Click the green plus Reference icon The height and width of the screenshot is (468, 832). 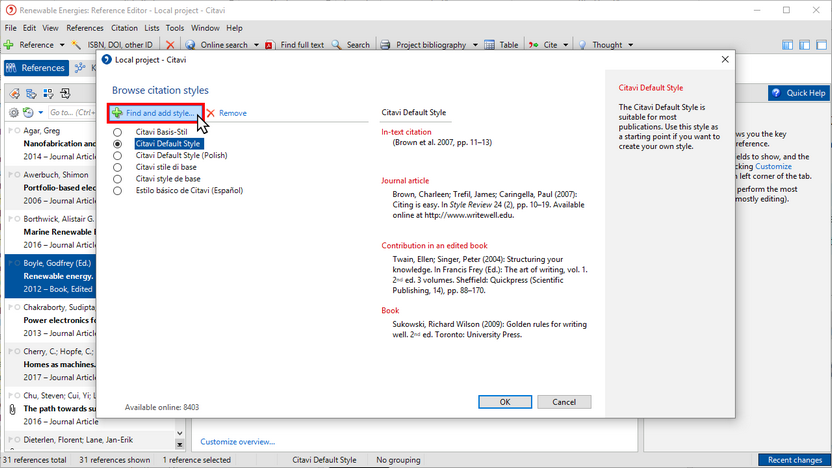pos(8,45)
